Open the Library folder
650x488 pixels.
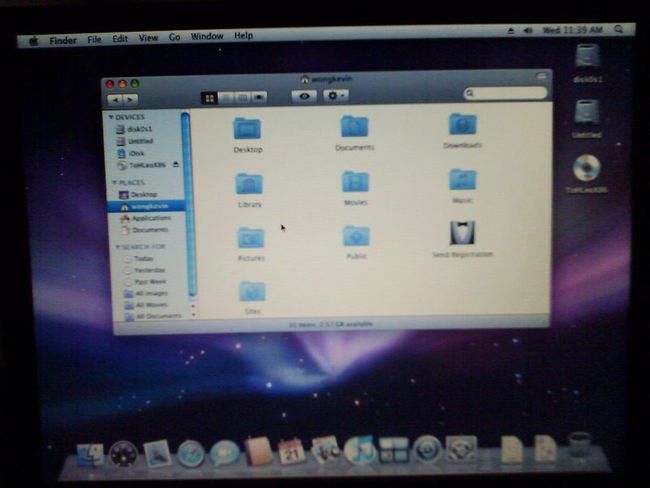point(249,184)
